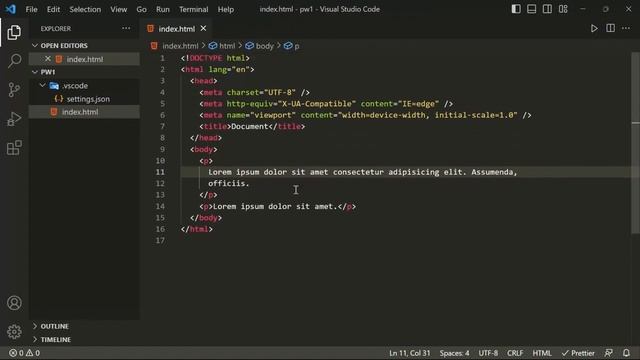The image size is (640, 360).
Task: Click the p breadcrumb item
Action: [297, 46]
